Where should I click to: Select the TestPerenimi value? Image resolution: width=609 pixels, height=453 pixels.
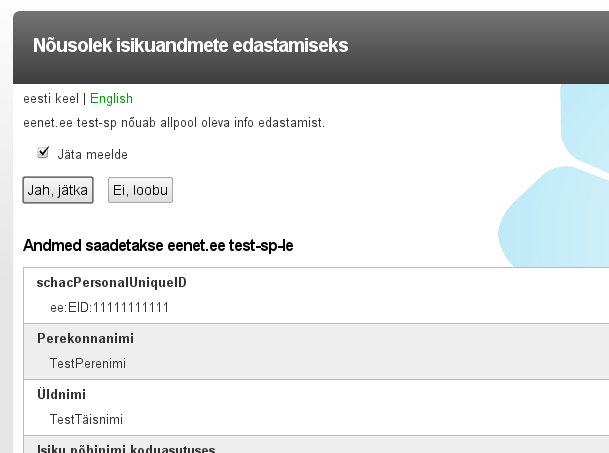point(88,363)
